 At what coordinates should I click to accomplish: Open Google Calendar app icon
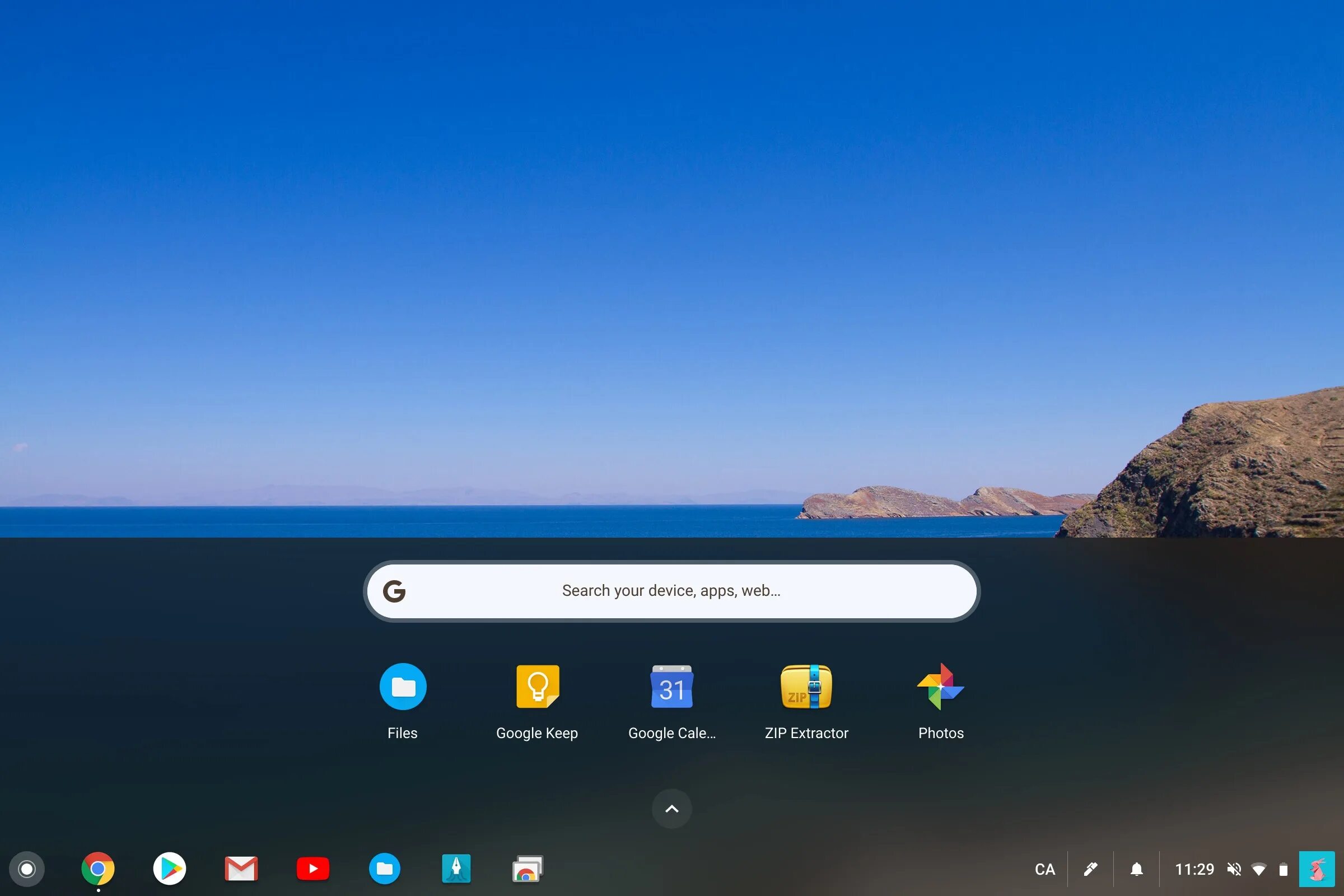tap(671, 687)
